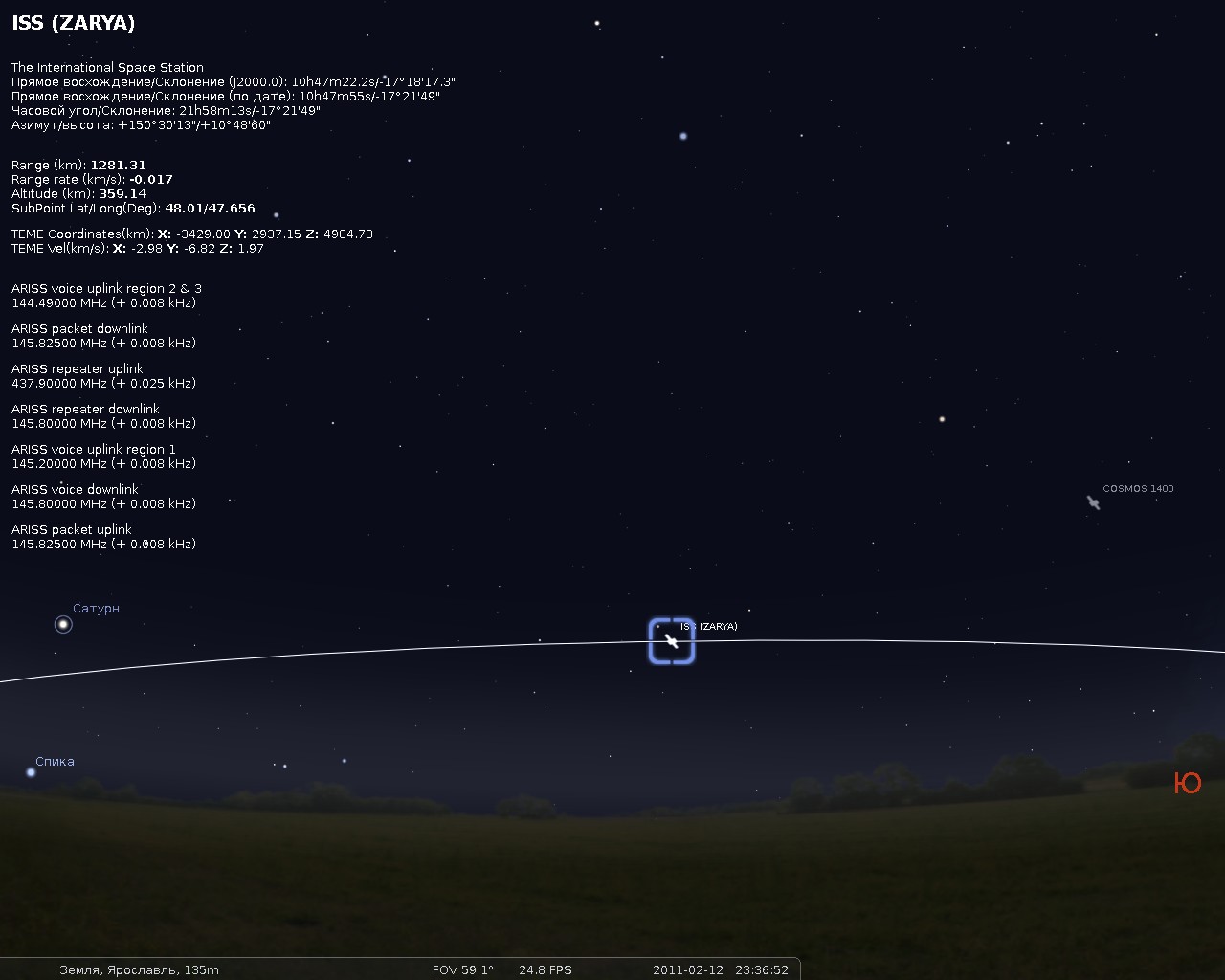This screenshot has width=1225, height=980.
Task: Click the selected ISS (ZARYA) satellite marker
Action: 671,641
